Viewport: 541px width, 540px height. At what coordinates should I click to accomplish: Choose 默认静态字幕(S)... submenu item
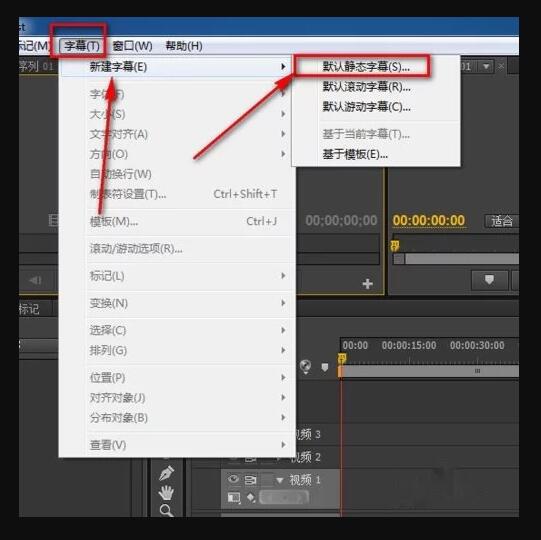pyautogui.click(x=366, y=67)
